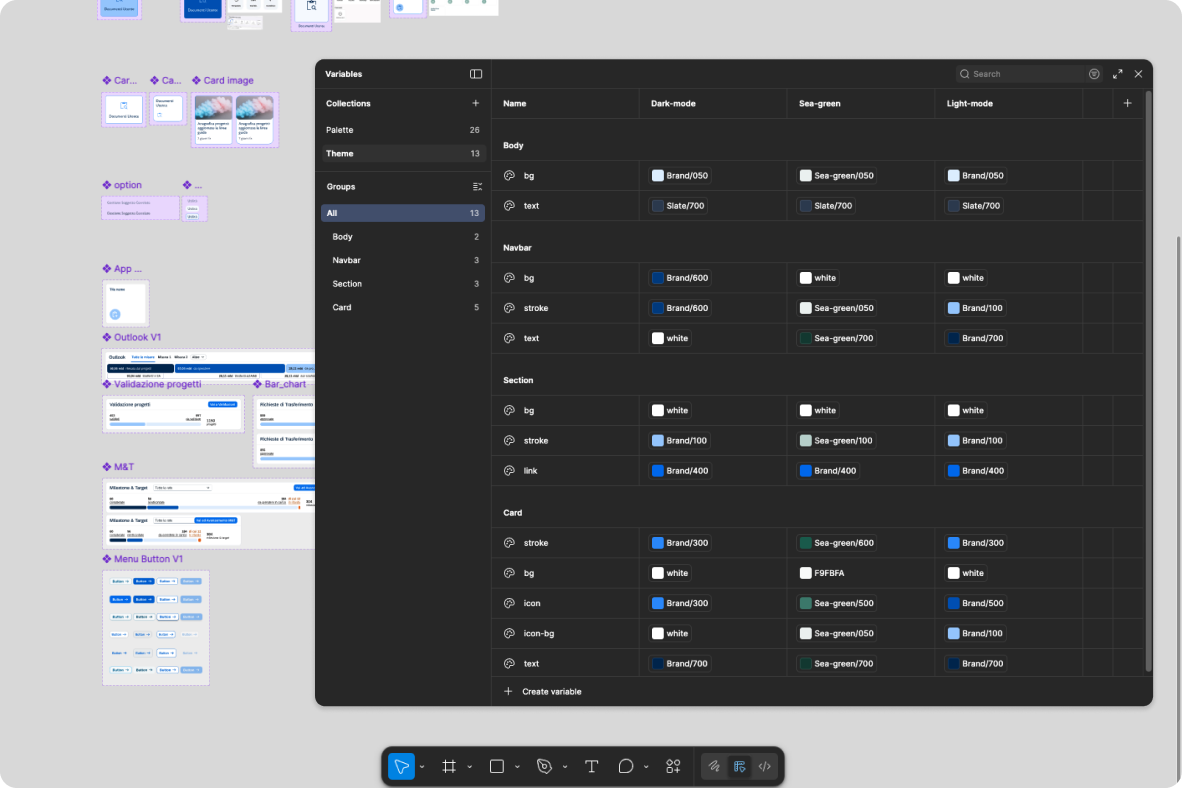Image resolution: width=1182 pixels, height=788 pixels.
Task: Open the Pen tool dropdown
Action: pyautogui.click(x=564, y=766)
